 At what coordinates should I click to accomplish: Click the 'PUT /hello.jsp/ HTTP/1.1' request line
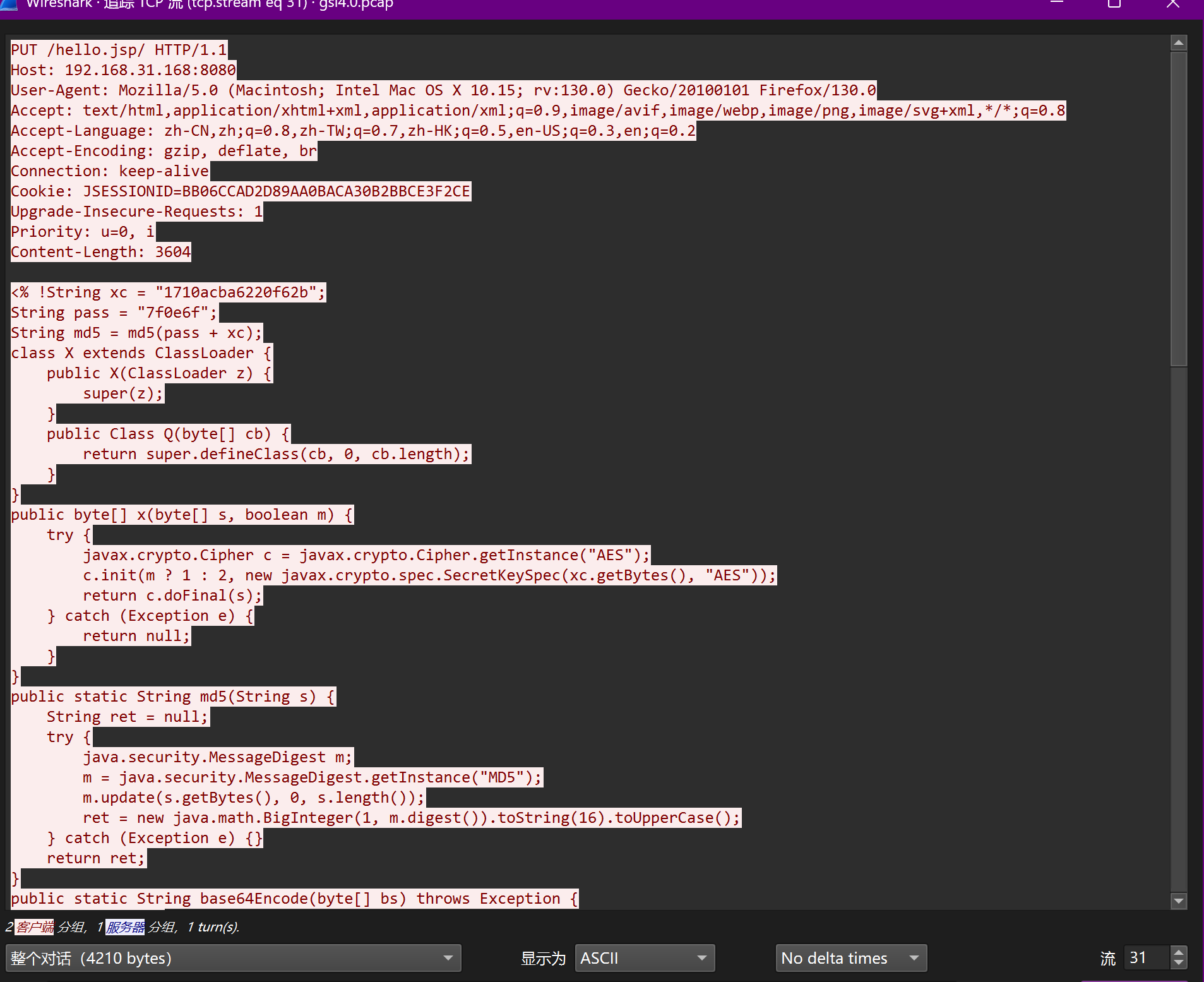[119, 50]
